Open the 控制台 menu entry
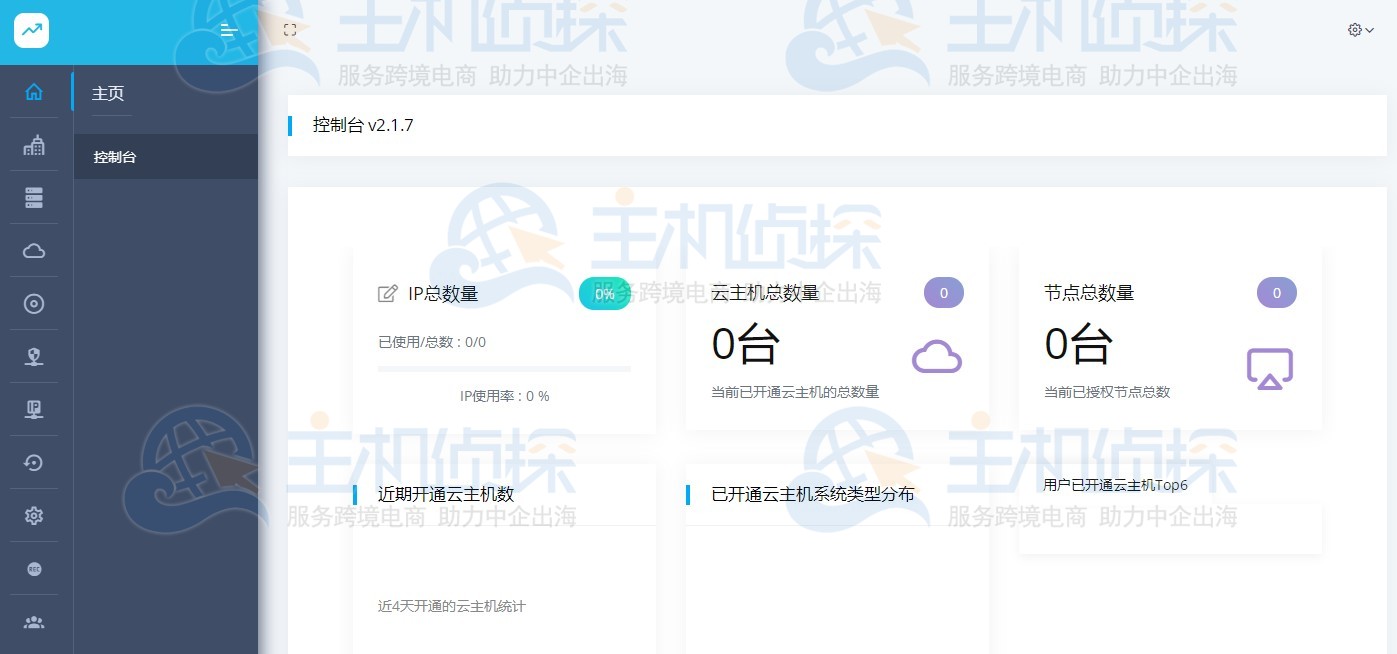1397x654 pixels. click(x=114, y=157)
